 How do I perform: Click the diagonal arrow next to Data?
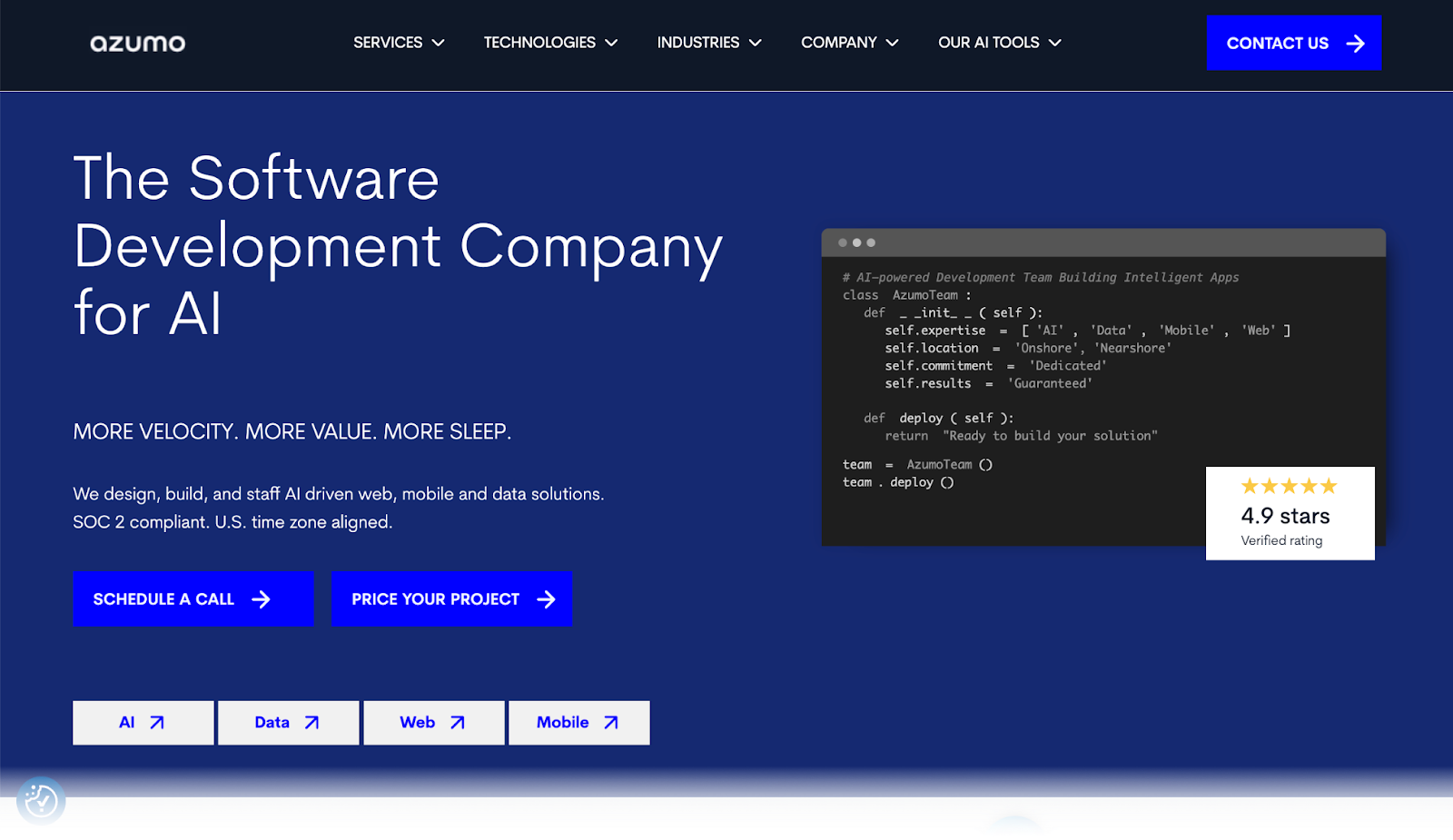click(x=311, y=723)
